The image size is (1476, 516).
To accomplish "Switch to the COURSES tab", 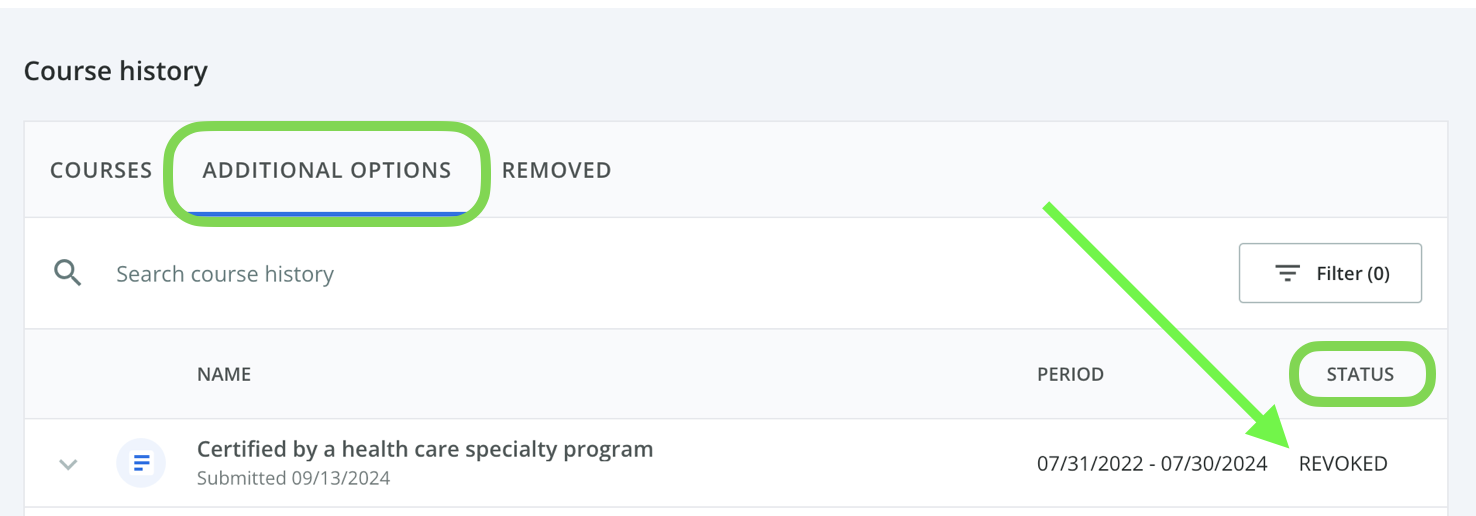I will coord(101,170).
